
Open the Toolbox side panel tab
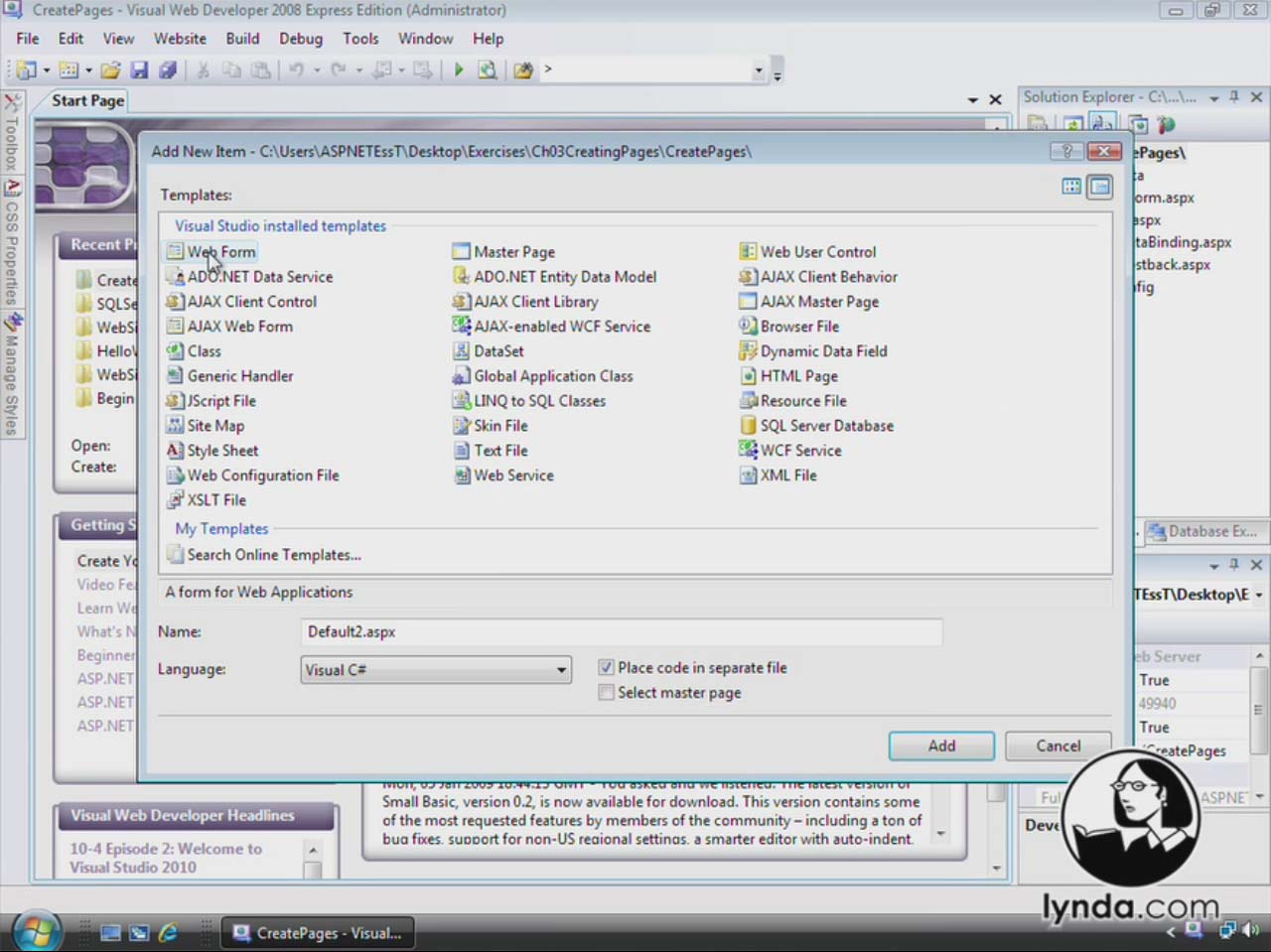coord(12,133)
